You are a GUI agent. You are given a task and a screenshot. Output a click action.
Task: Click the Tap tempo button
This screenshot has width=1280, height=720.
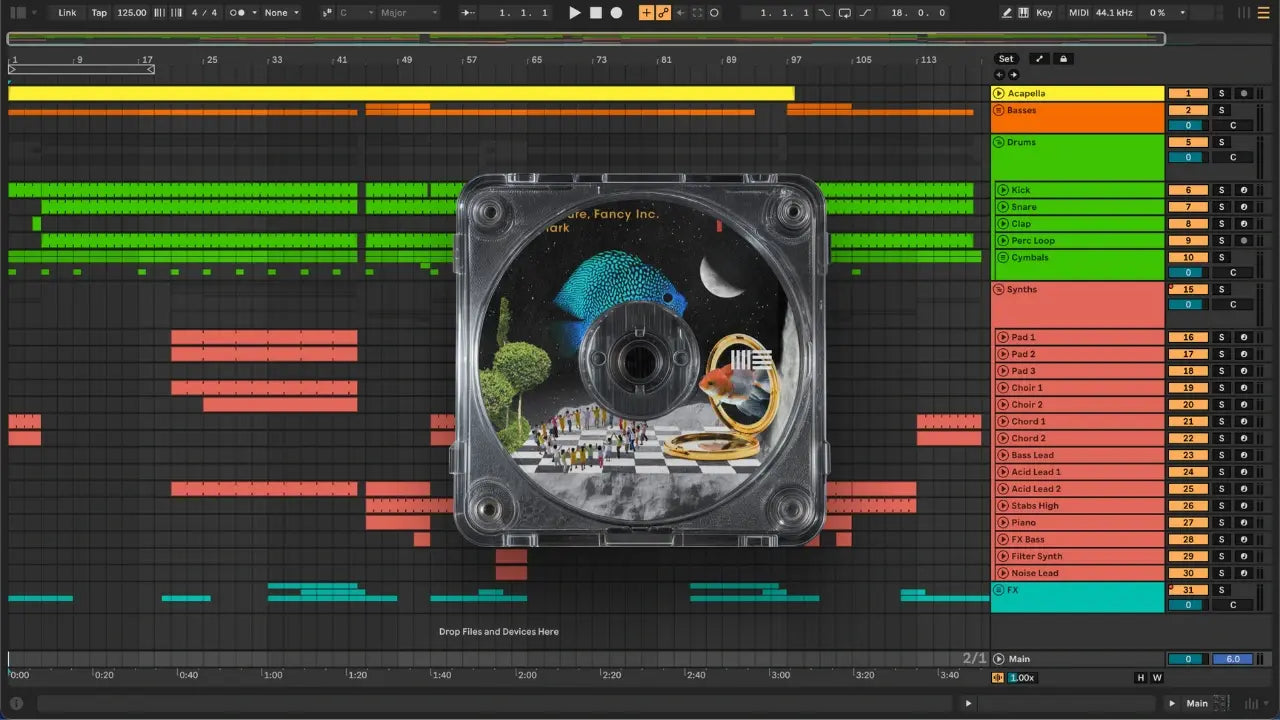pyautogui.click(x=99, y=13)
